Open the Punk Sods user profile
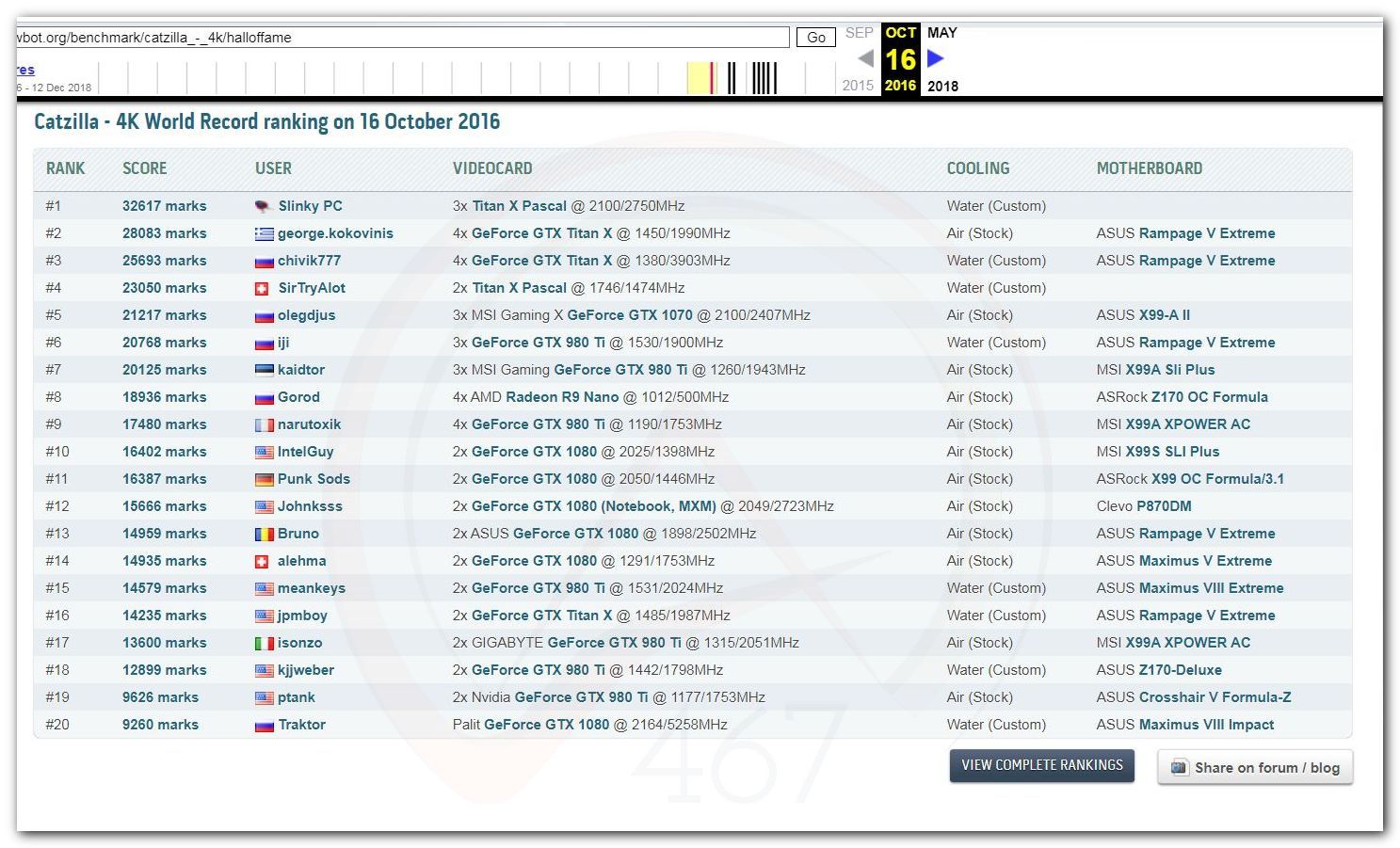1400x848 pixels. (x=314, y=479)
